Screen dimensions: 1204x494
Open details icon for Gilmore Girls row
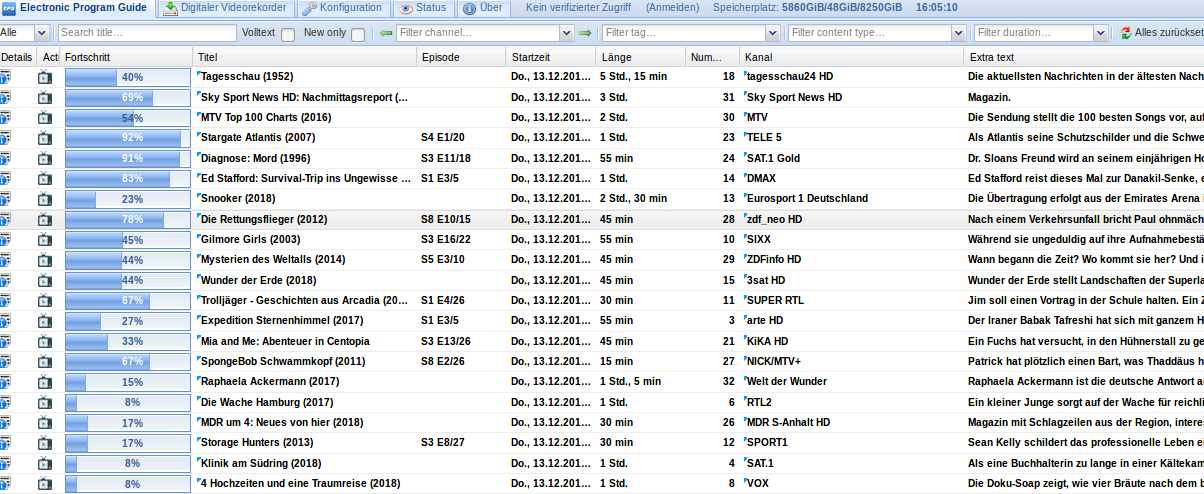5,240
